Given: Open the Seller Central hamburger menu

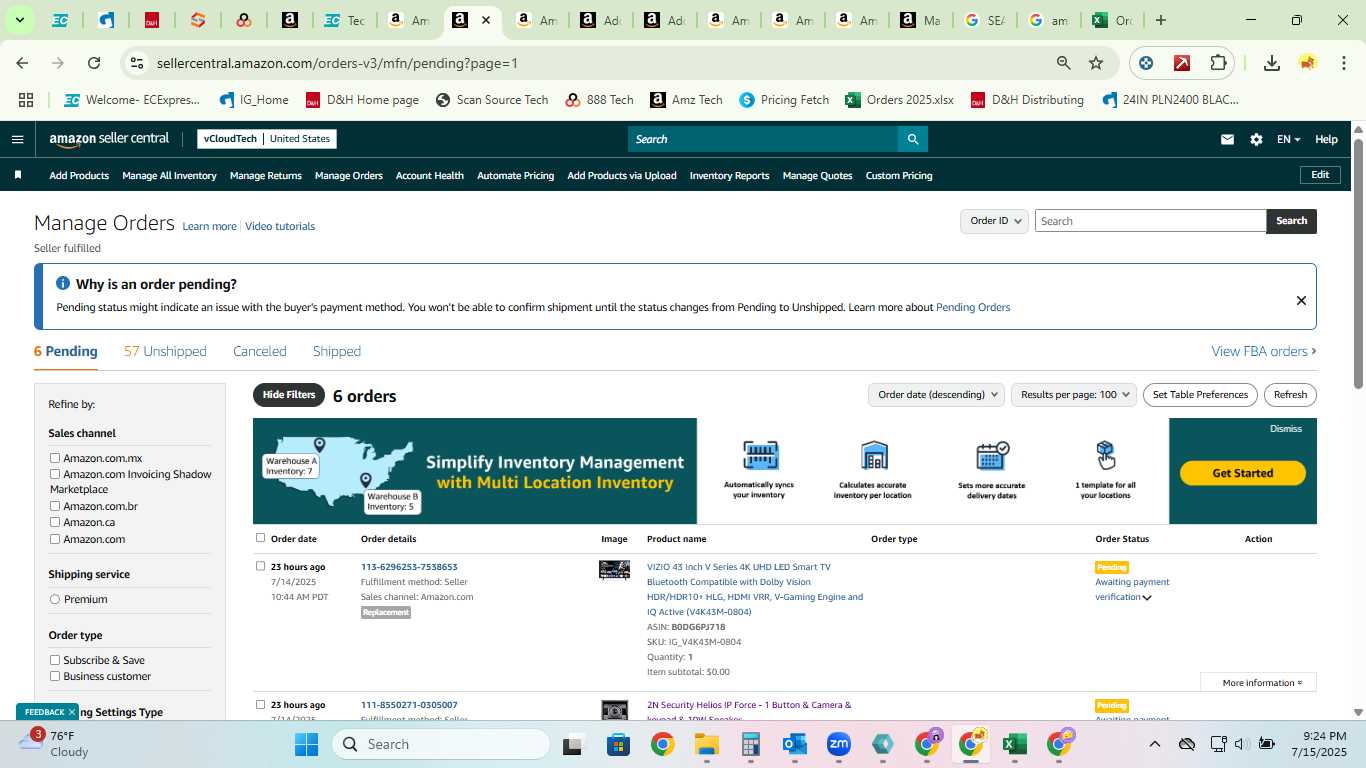Looking at the screenshot, I should click(17, 139).
